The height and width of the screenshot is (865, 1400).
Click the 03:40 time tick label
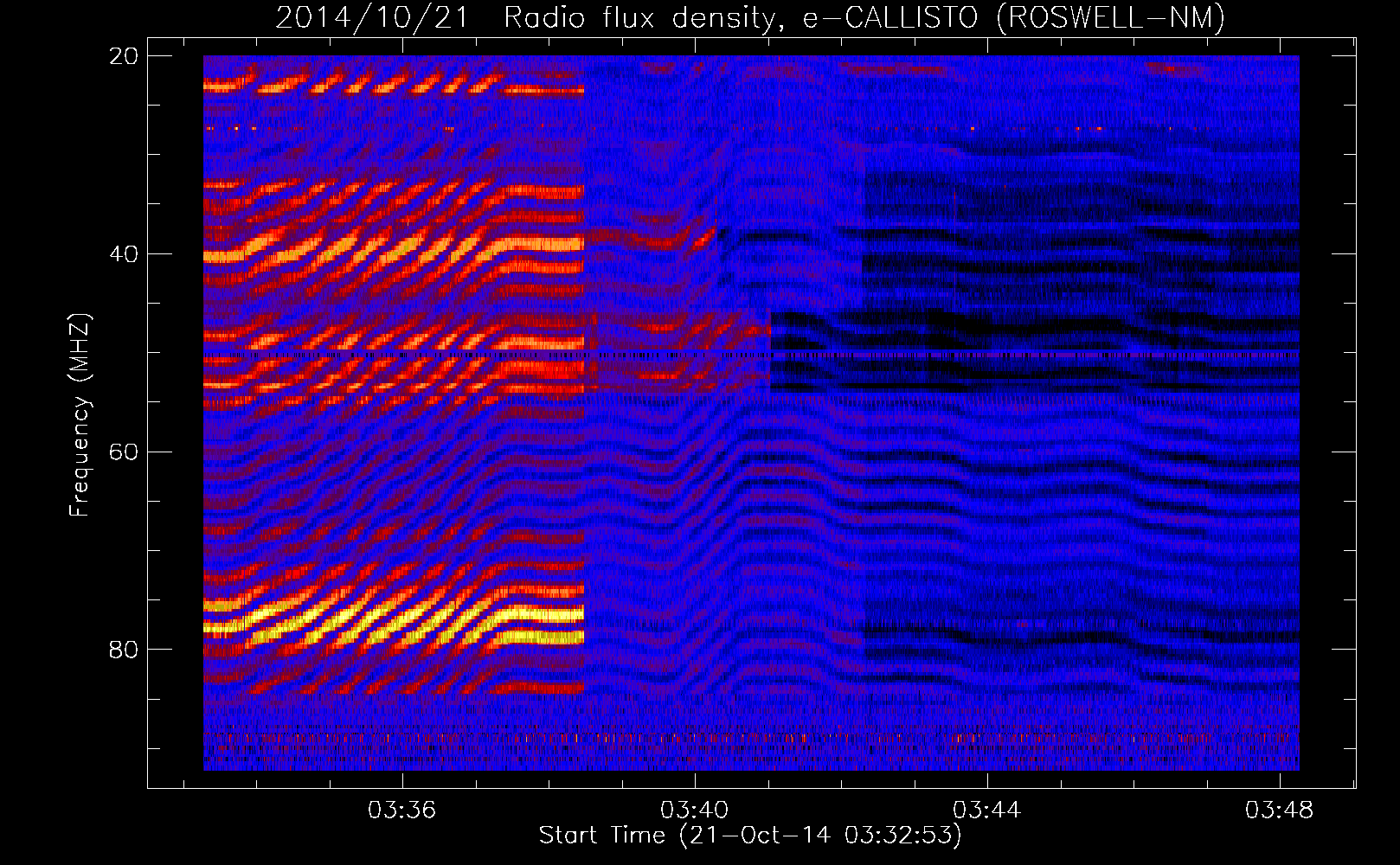[x=694, y=811]
